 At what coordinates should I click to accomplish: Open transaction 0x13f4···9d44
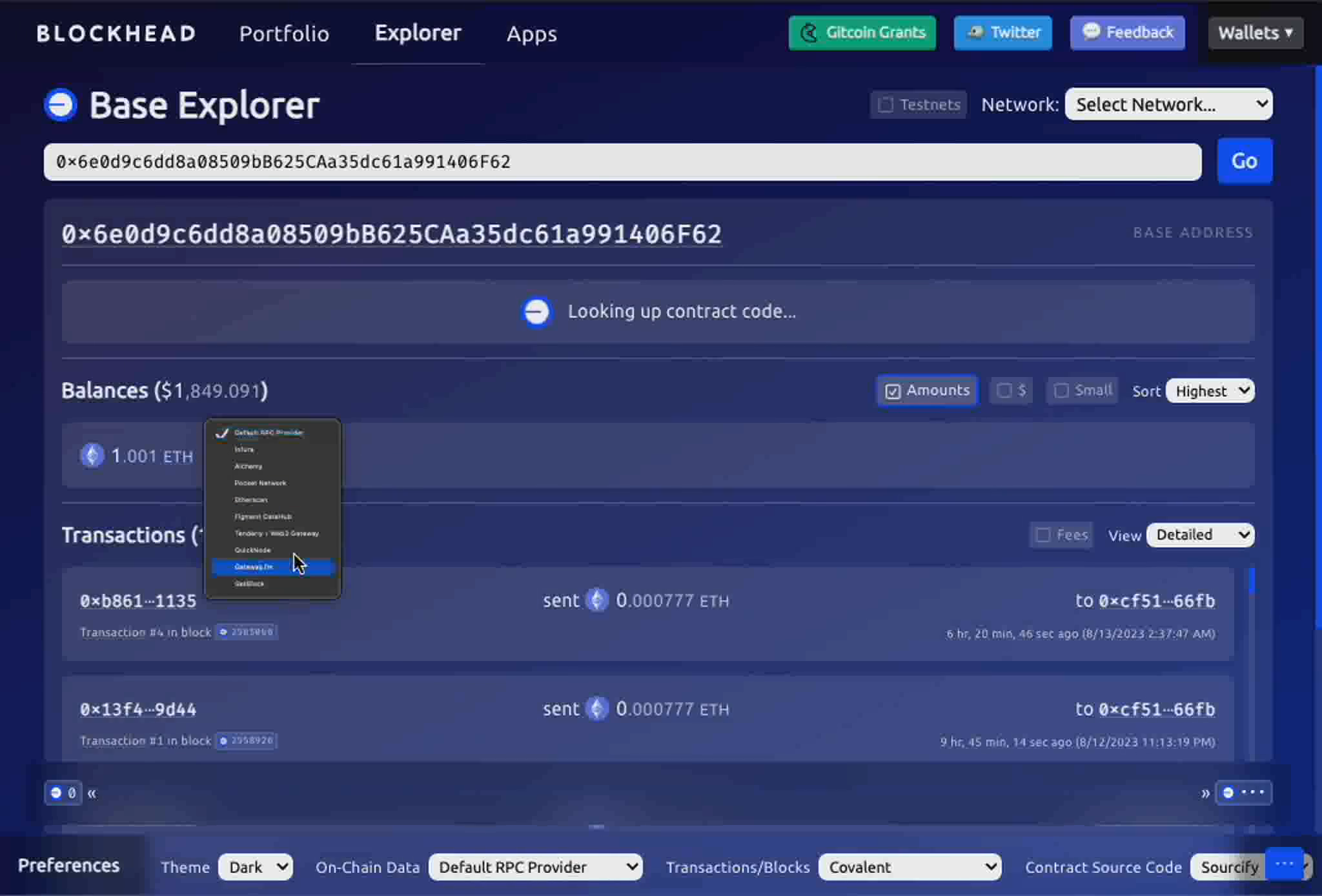[138, 709]
